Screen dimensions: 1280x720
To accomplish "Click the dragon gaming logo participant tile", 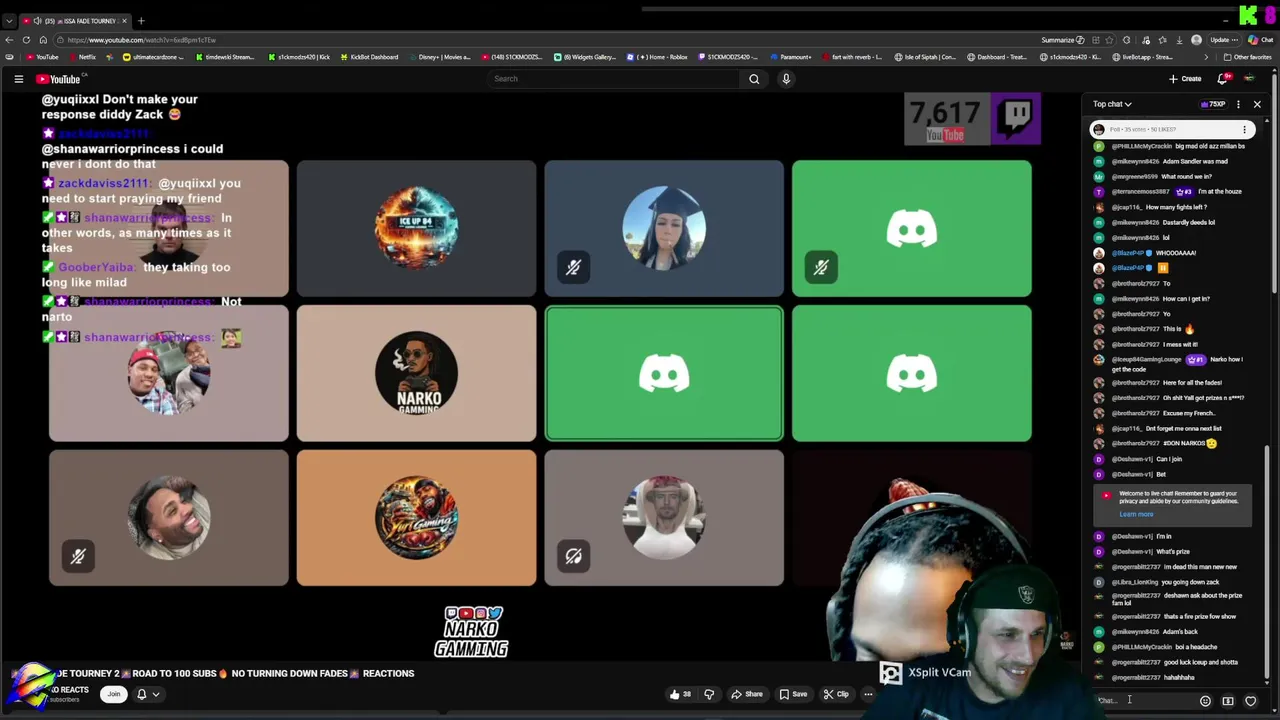I will click(416, 518).
